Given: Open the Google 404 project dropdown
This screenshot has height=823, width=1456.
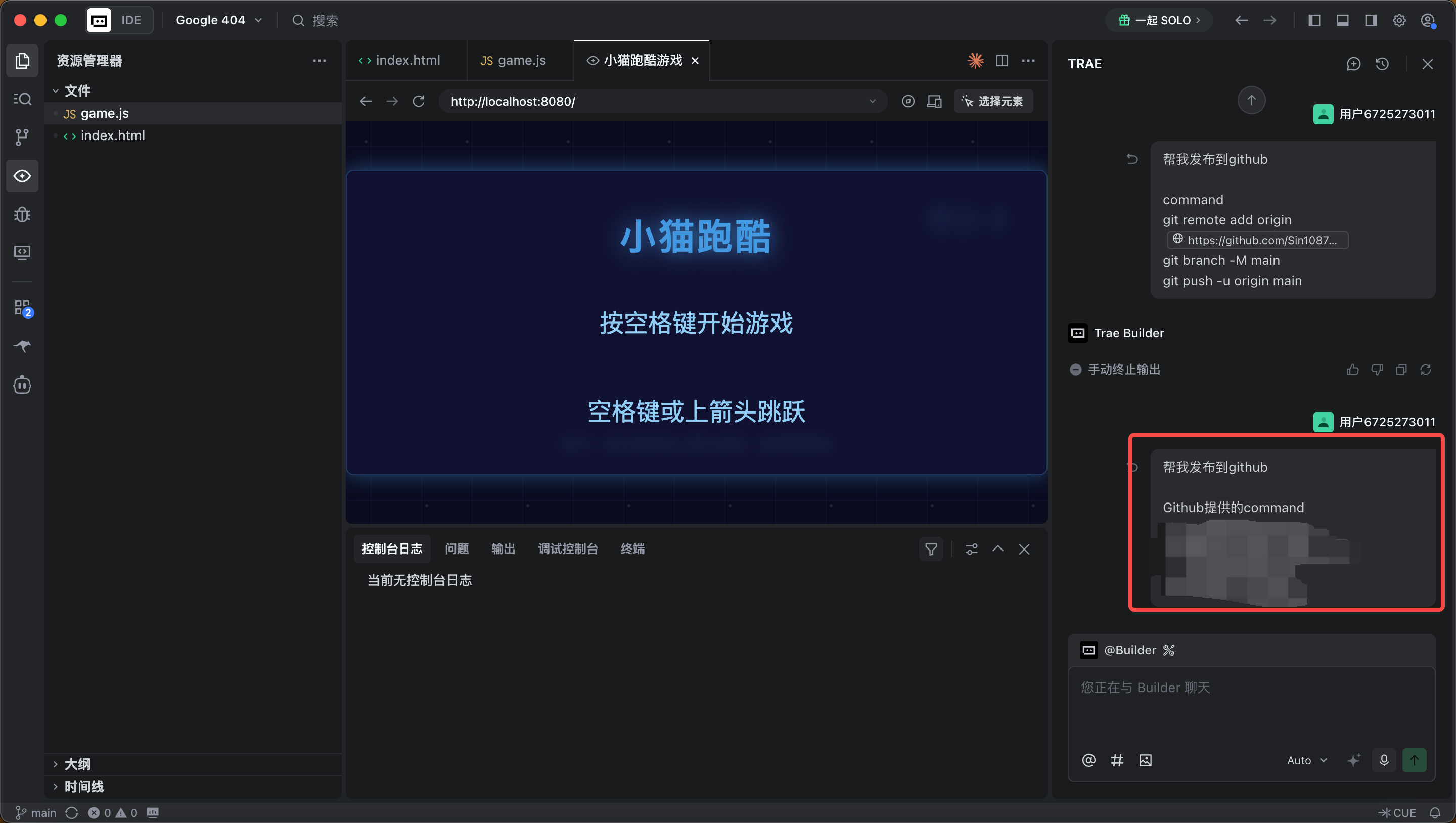Looking at the screenshot, I should click(219, 20).
